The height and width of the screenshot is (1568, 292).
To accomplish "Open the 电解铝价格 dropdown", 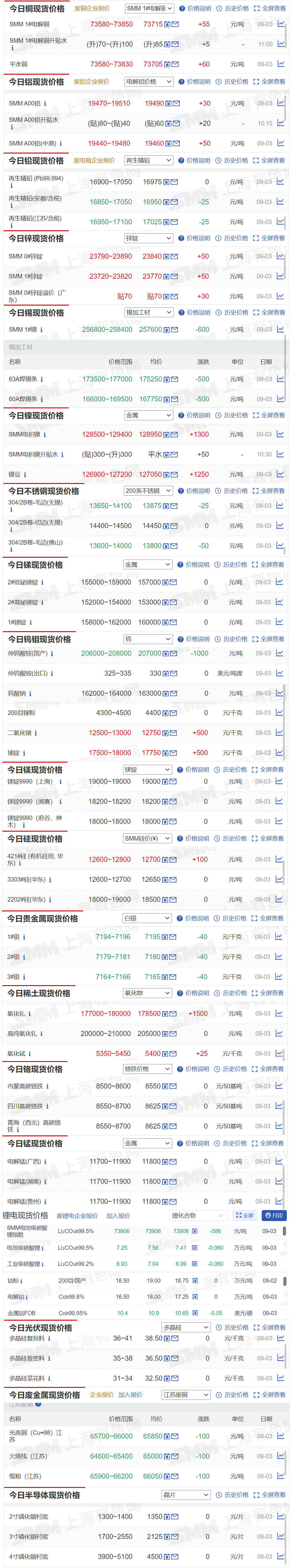I will click(149, 82).
